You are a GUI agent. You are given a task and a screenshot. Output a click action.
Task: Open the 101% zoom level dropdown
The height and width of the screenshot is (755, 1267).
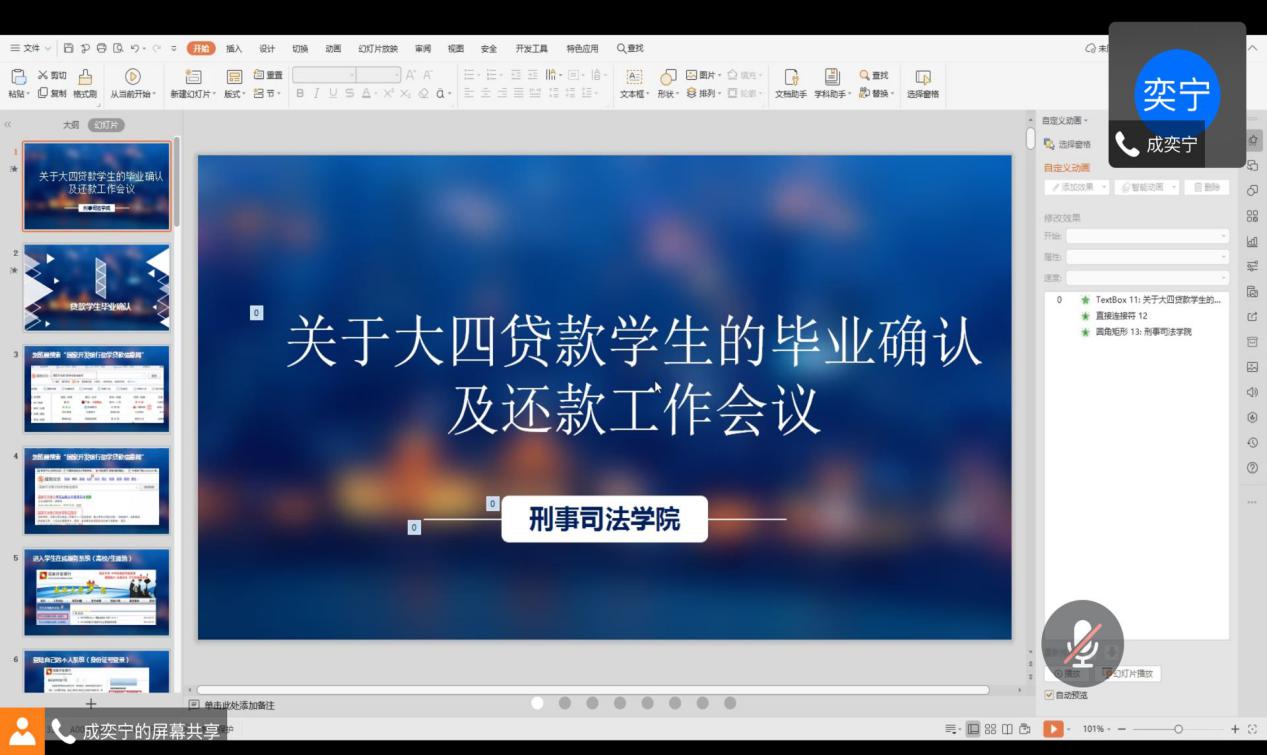click(1096, 729)
